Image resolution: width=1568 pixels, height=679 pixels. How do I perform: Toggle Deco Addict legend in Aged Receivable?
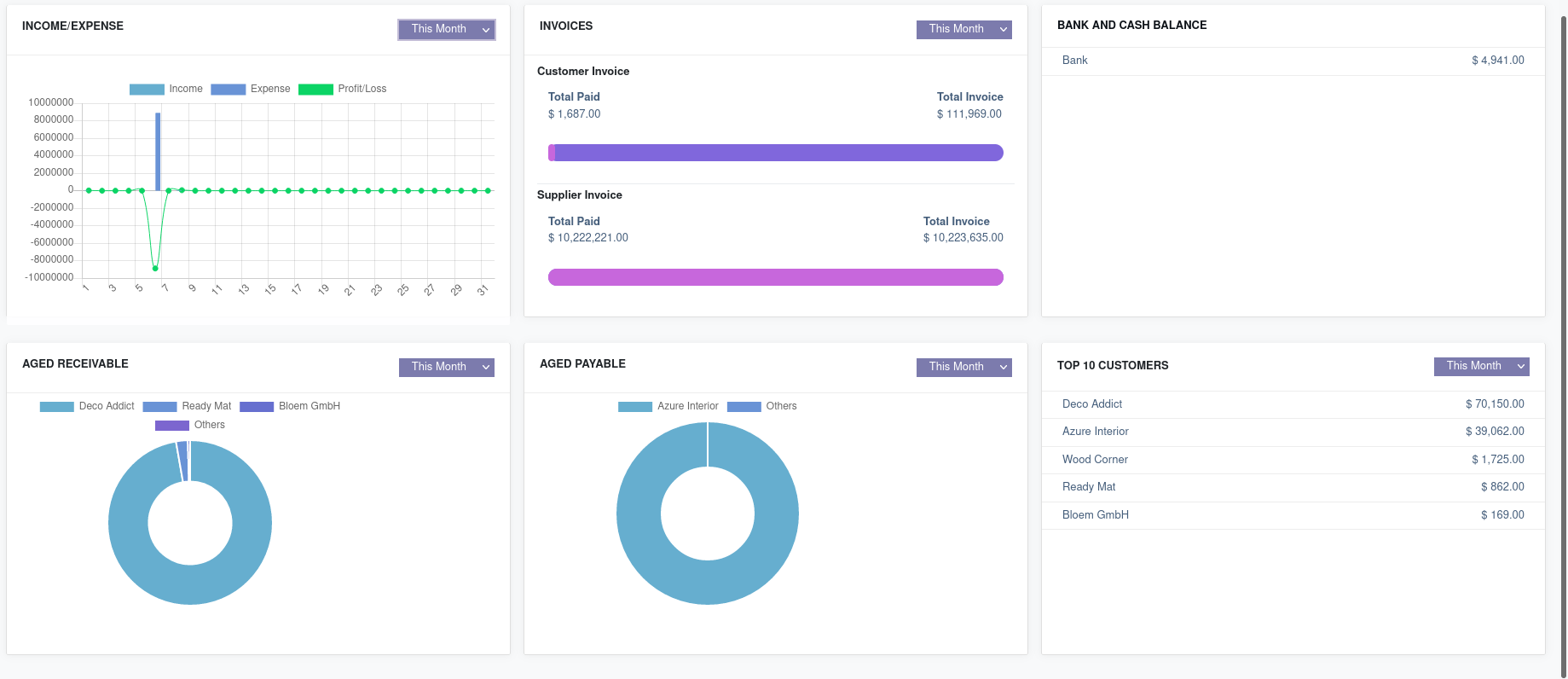[x=87, y=406]
